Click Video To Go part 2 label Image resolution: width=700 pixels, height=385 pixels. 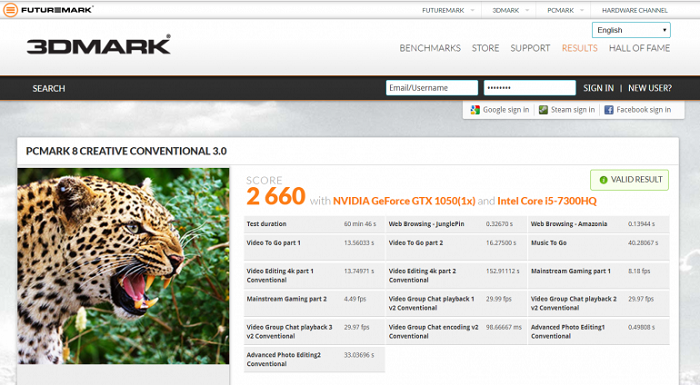click(416, 243)
